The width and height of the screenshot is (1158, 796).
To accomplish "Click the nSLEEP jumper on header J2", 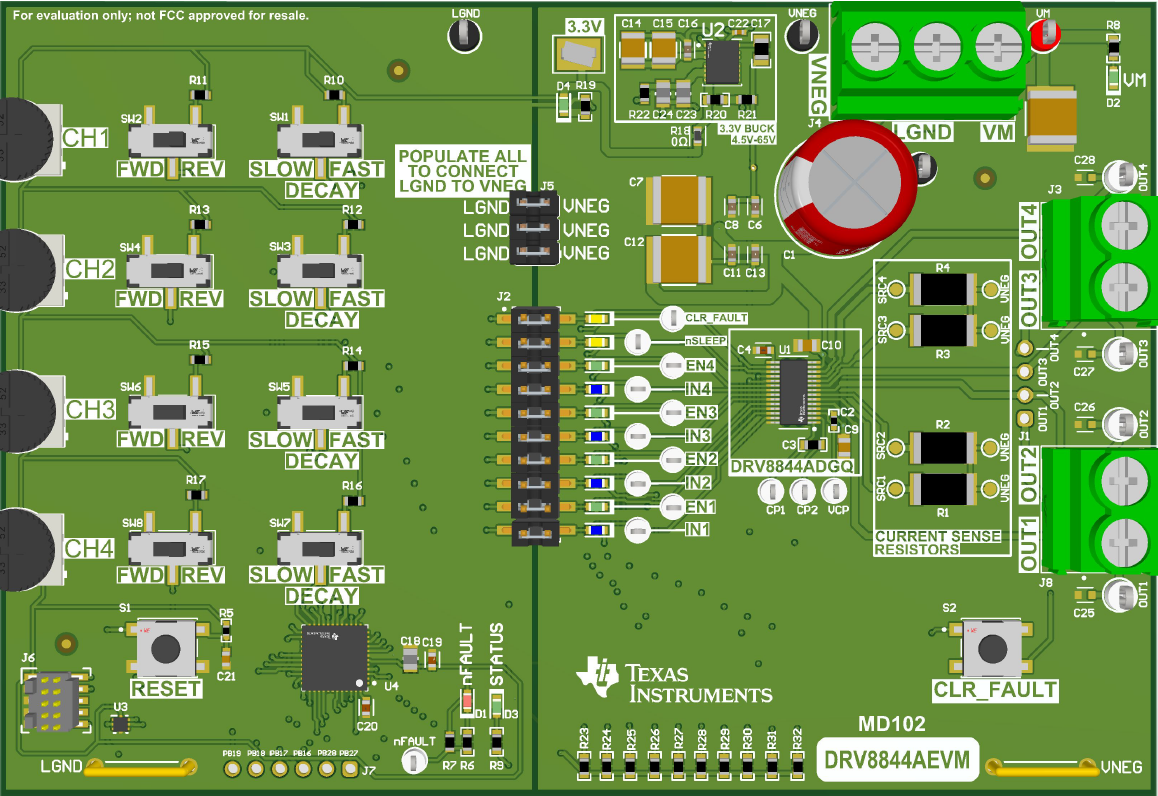I will pos(537,342).
